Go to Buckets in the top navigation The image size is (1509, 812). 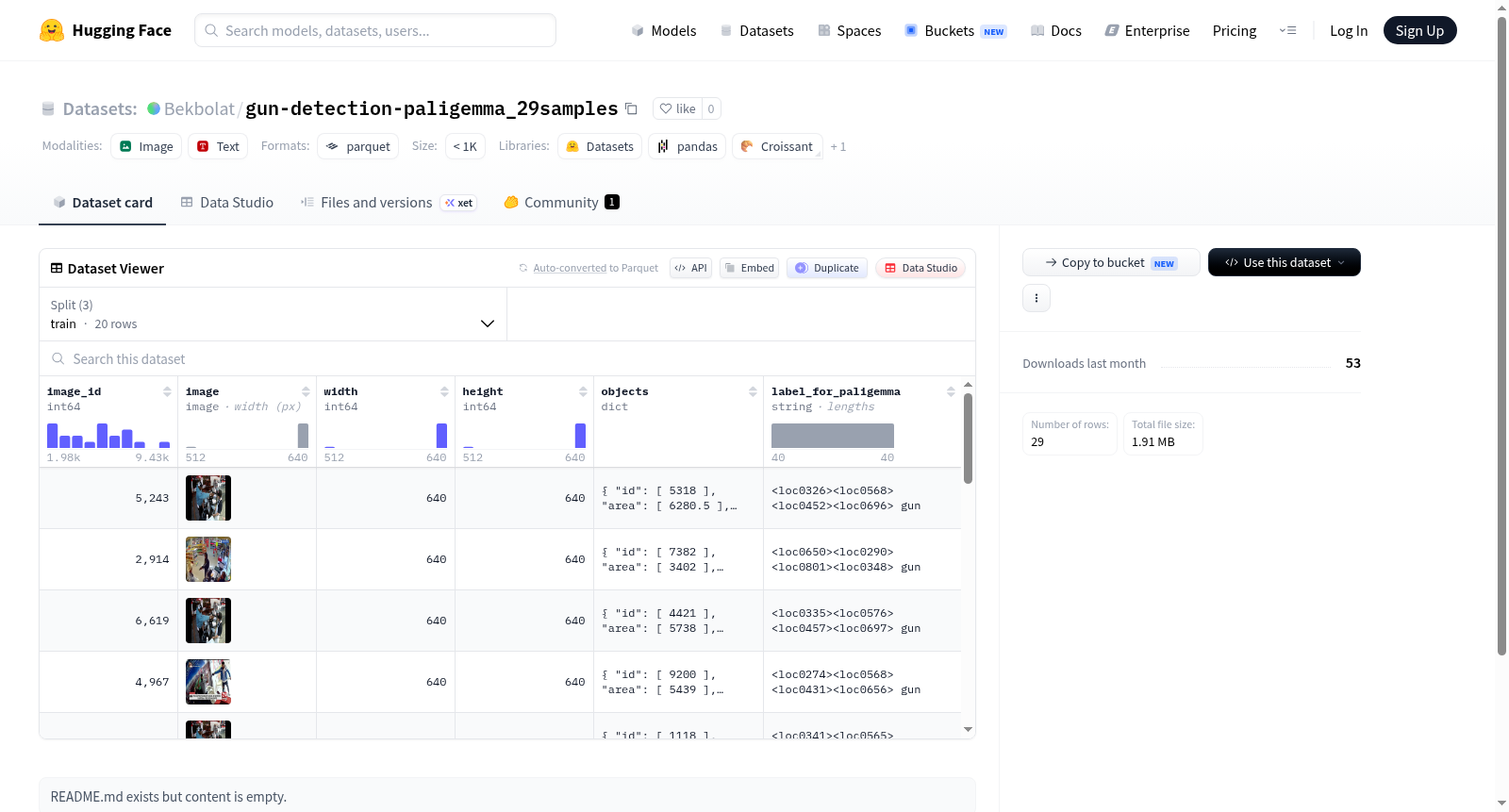point(955,31)
